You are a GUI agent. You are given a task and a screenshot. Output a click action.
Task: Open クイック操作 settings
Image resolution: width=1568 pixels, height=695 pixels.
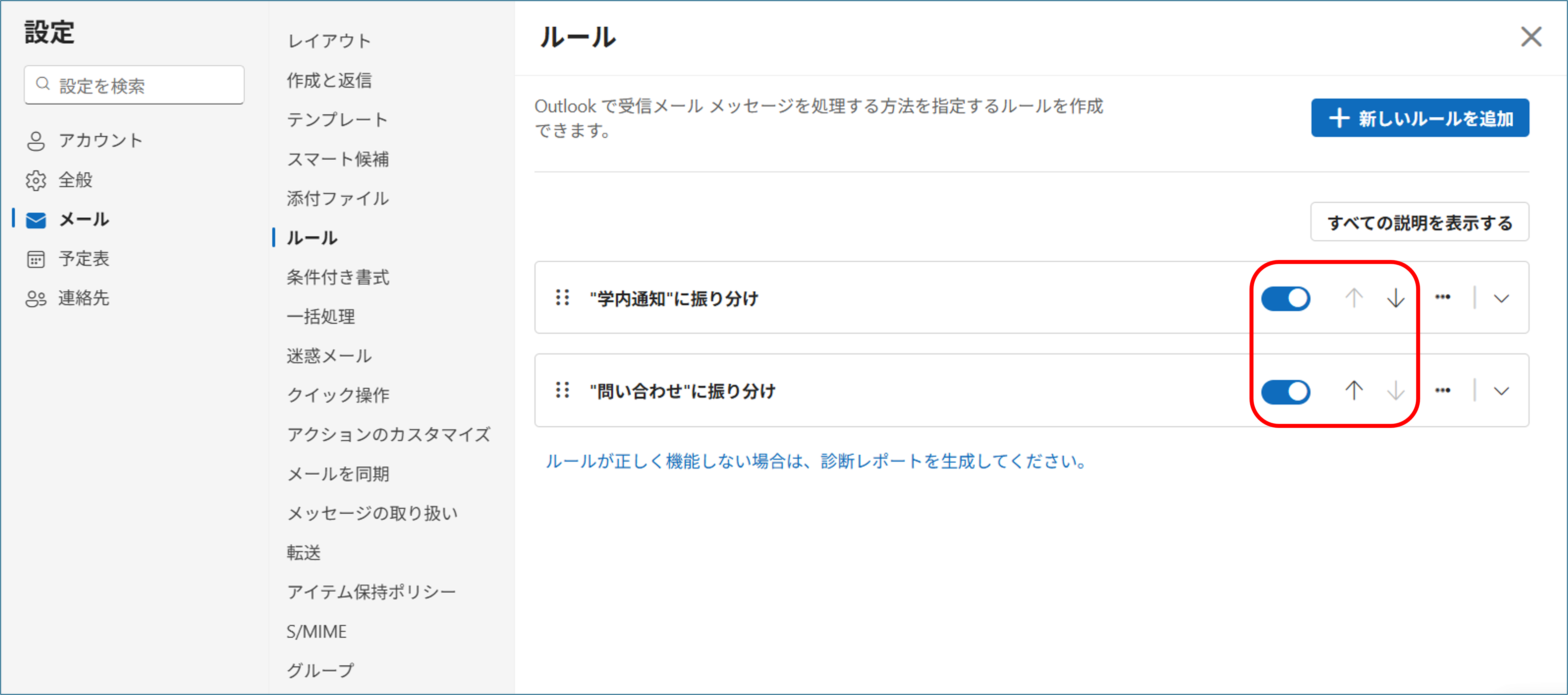tap(338, 395)
